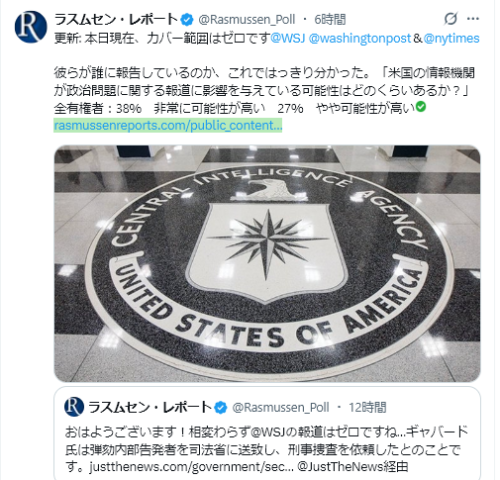Open the @washingtonpost mention
The height and width of the screenshot is (480, 500).
(x=360, y=38)
